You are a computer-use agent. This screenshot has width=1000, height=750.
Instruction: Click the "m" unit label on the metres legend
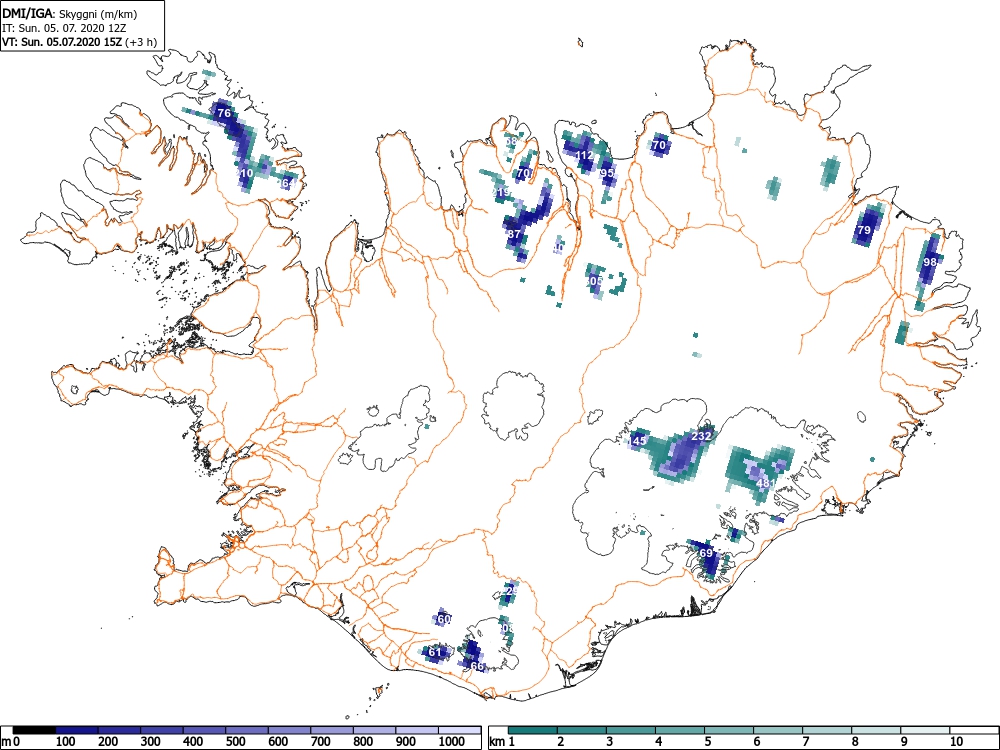click(6, 742)
